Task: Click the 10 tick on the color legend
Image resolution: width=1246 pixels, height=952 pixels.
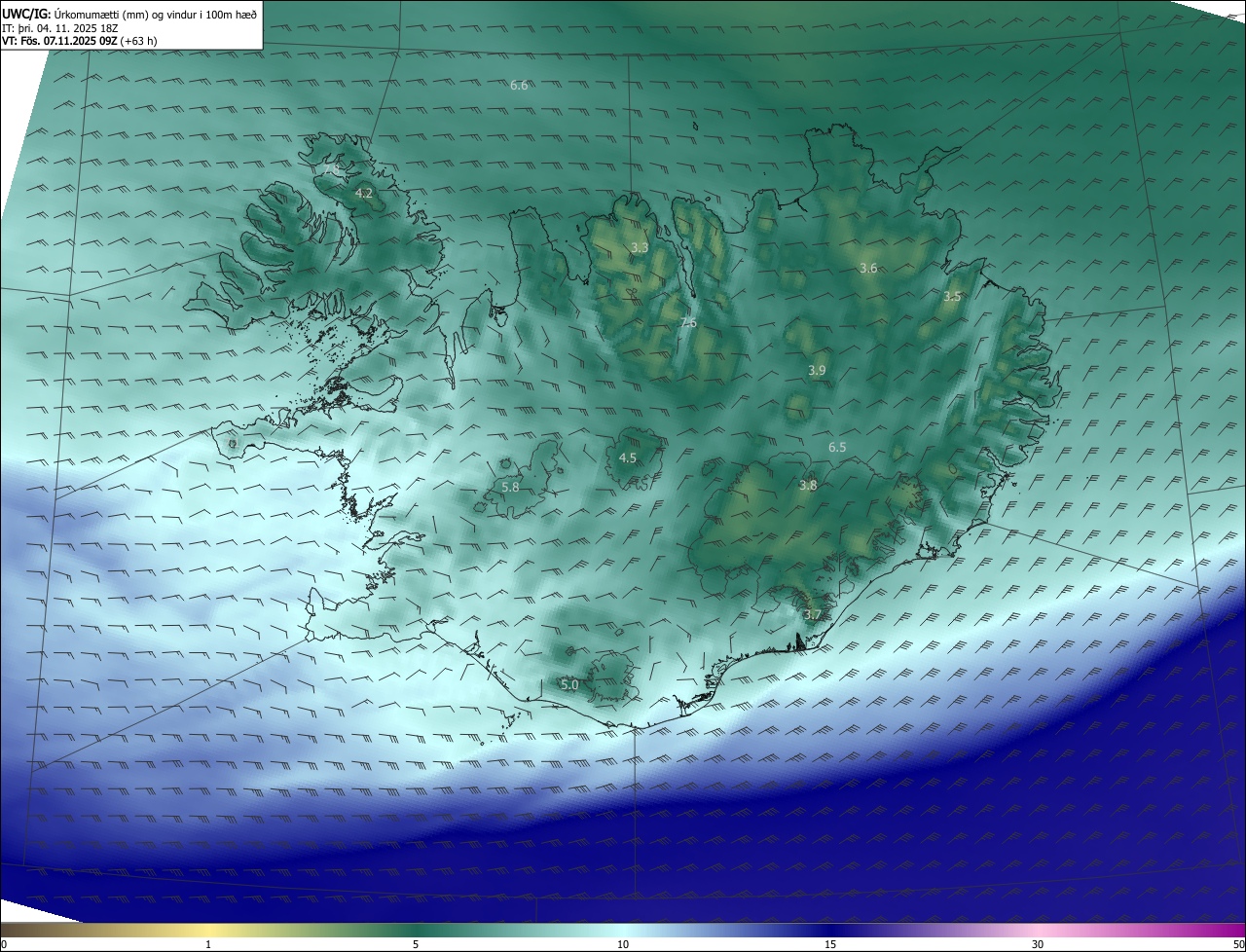Action: point(623,944)
